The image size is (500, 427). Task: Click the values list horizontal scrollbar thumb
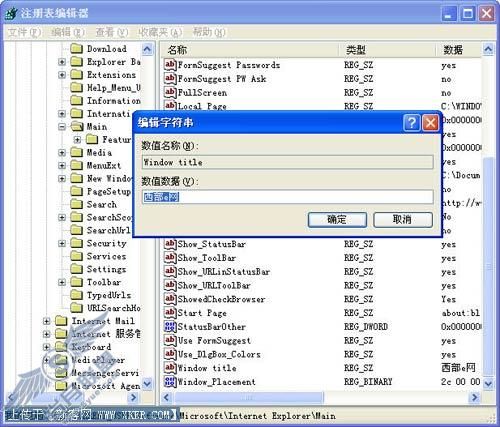(249, 397)
